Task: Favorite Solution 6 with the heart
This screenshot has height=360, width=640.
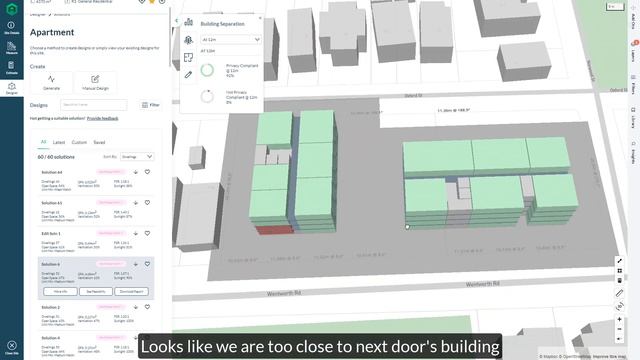Action: [x=147, y=264]
